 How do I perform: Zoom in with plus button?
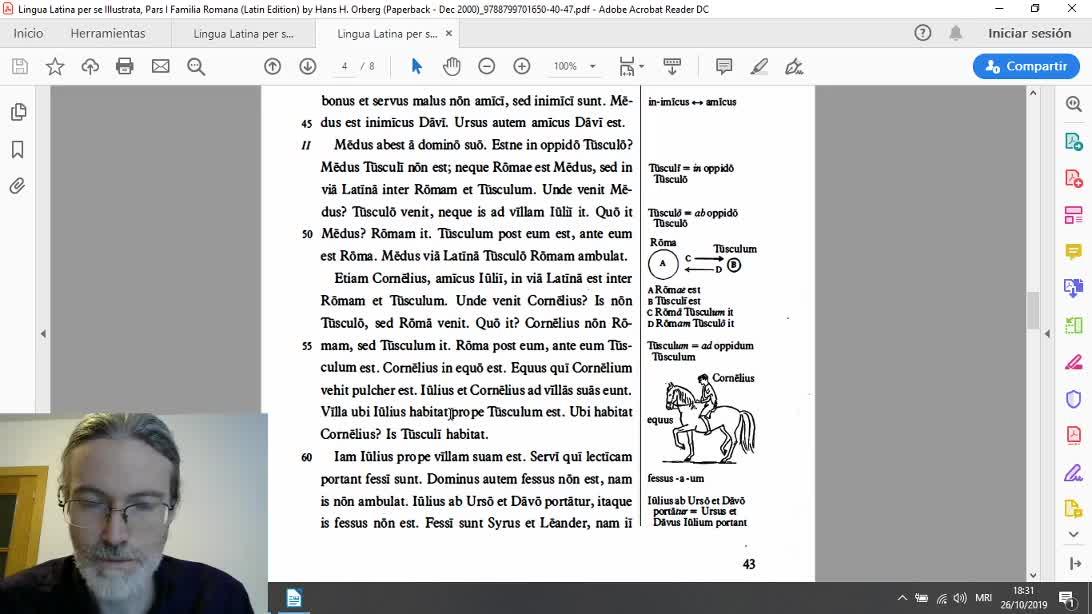coord(522,66)
